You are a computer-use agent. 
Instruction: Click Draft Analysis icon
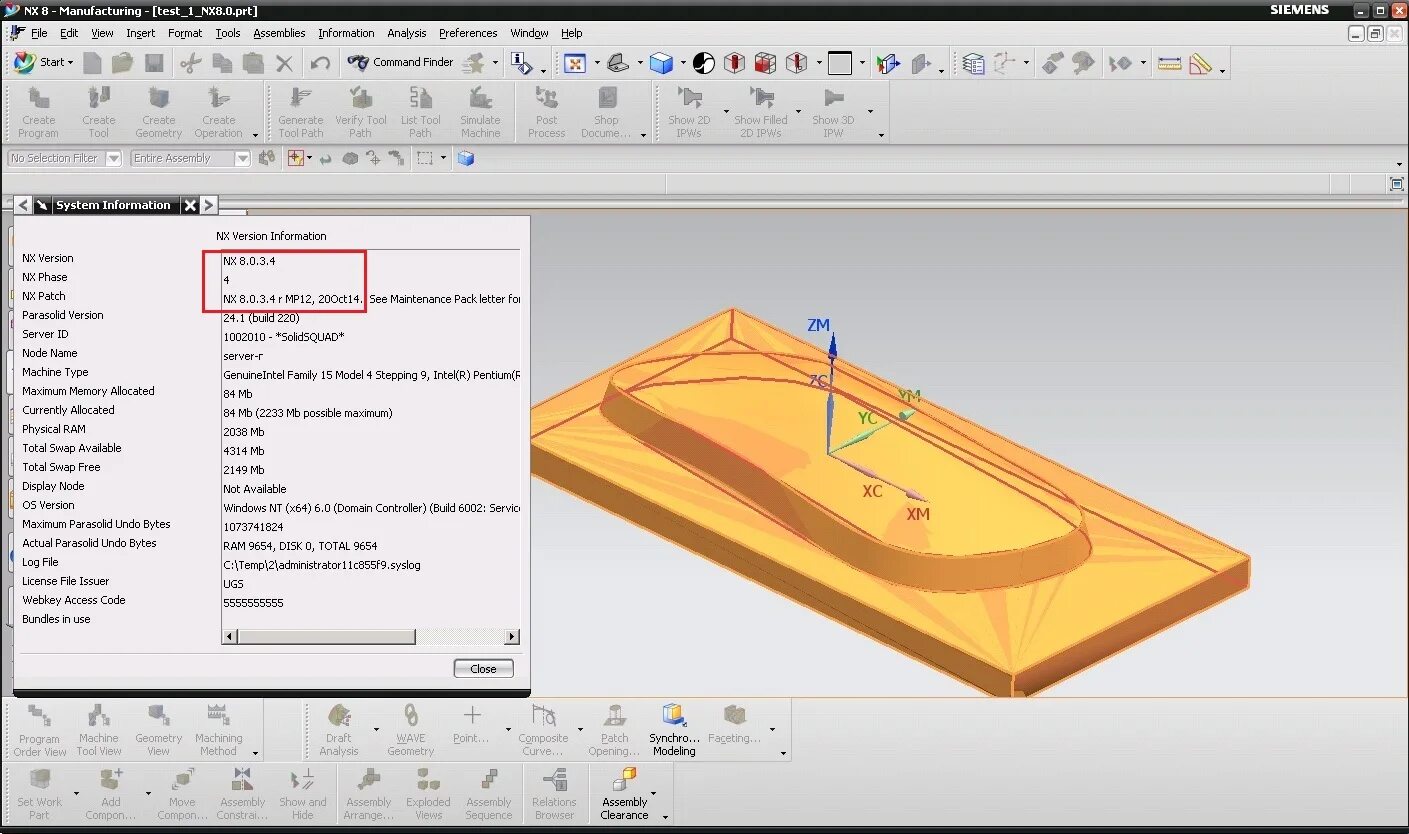click(x=339, y=730)
